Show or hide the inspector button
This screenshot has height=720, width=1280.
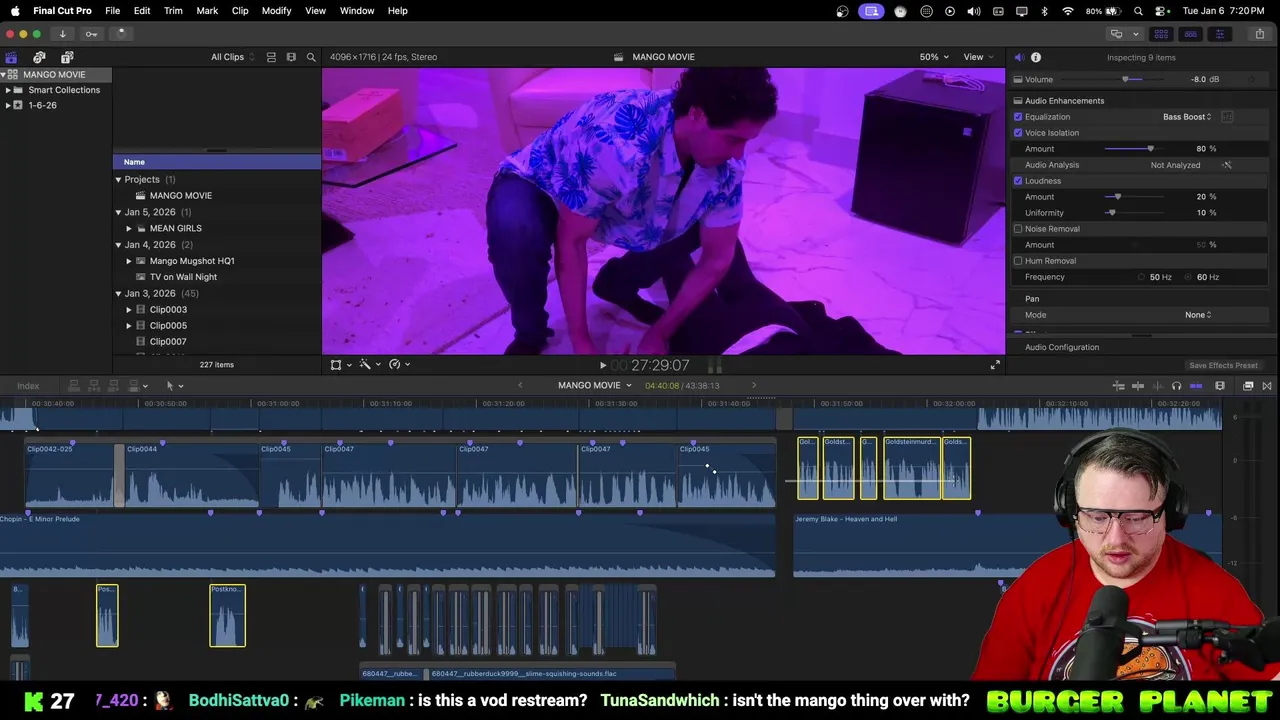(1219, 34)
